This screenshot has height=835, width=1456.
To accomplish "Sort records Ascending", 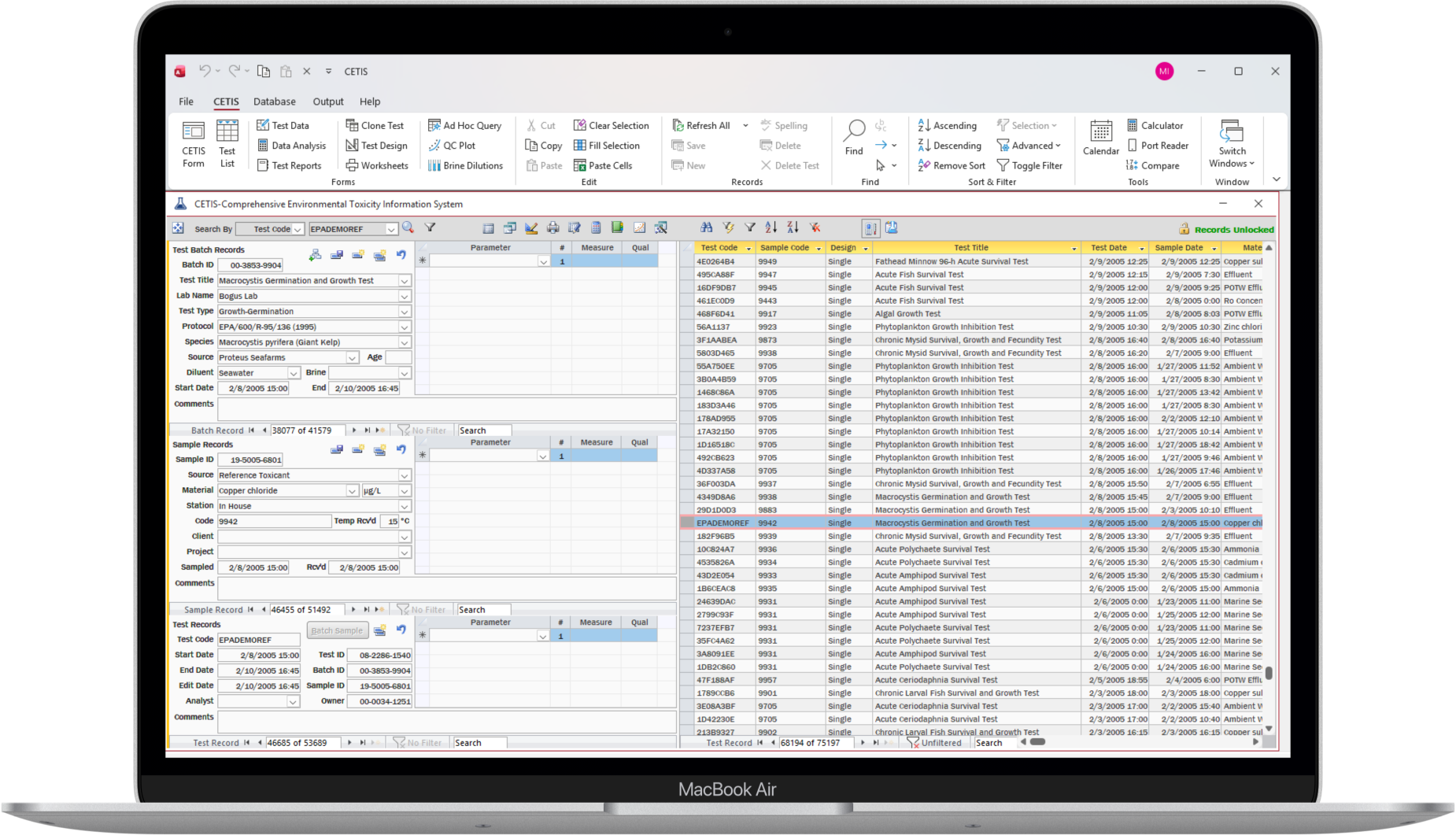I will pyautogui.click(x=947, y=125).
